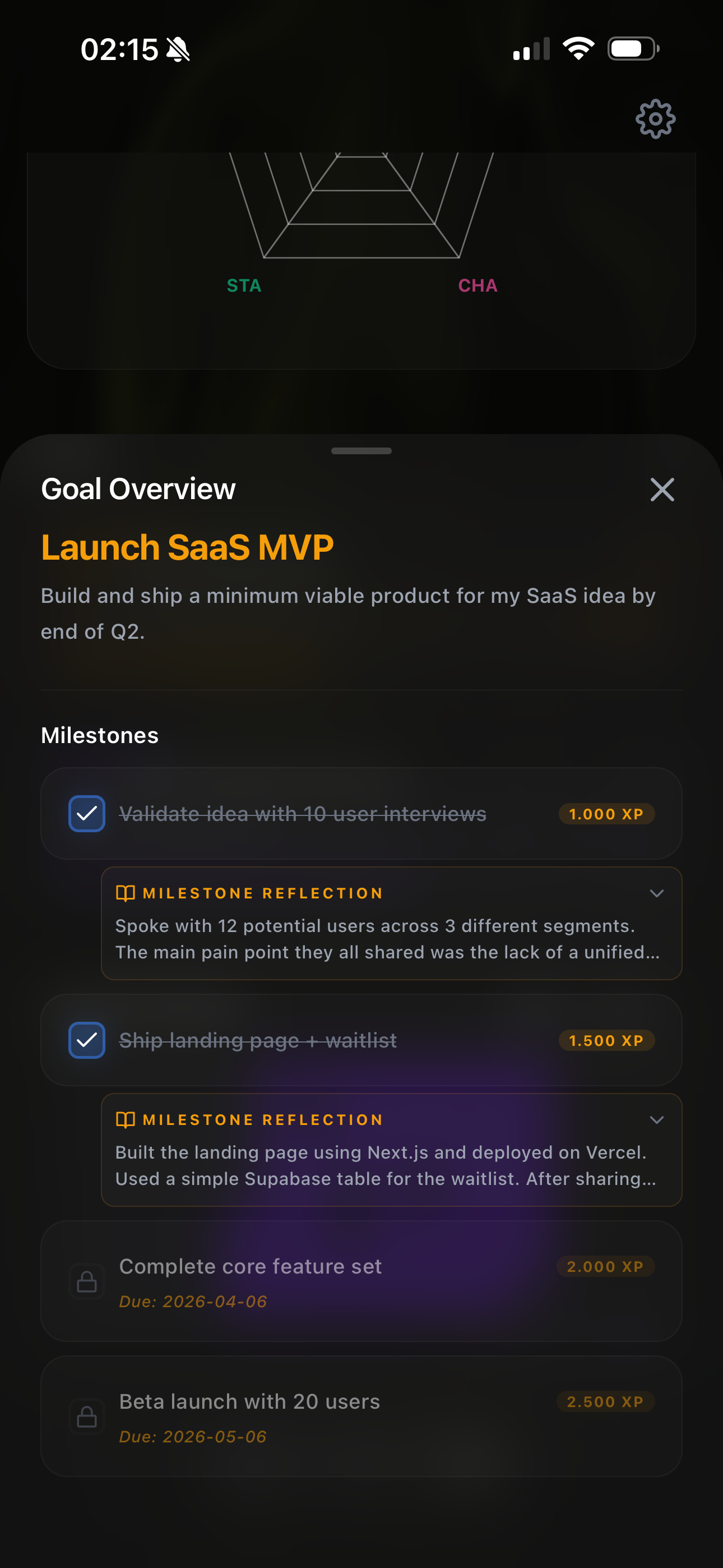Tap the Due: 2026-04-06 date

coord(193,1301)
